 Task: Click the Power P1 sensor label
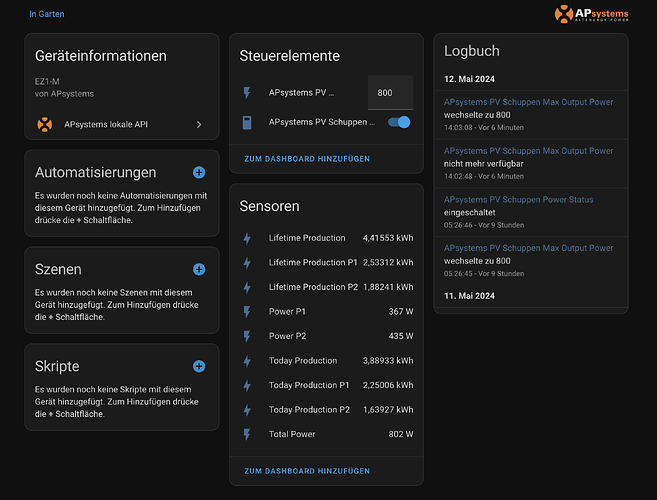tap(287, 311)
